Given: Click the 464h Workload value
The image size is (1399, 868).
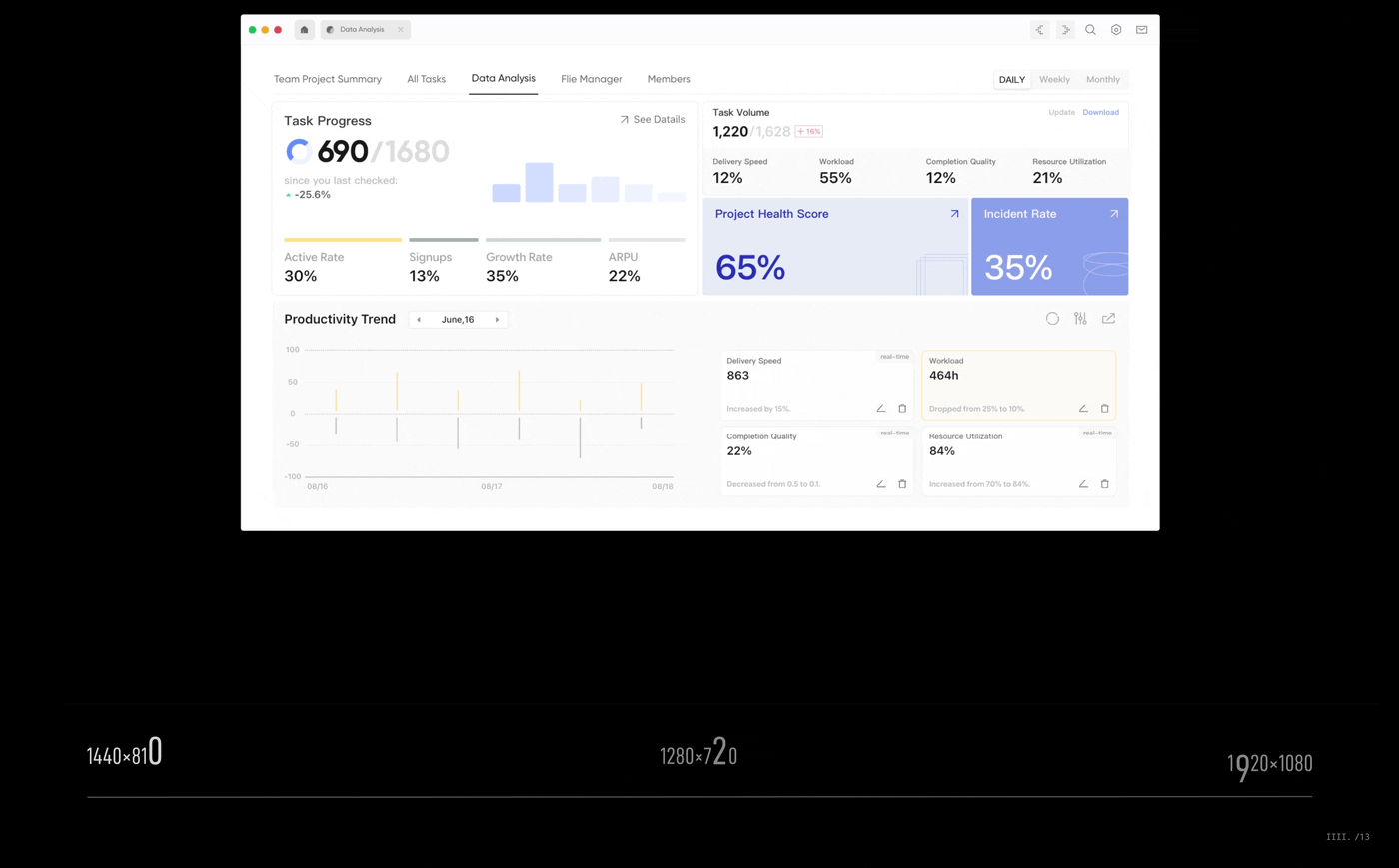Looking at the screenshot, I should click(x=943, y=376).
